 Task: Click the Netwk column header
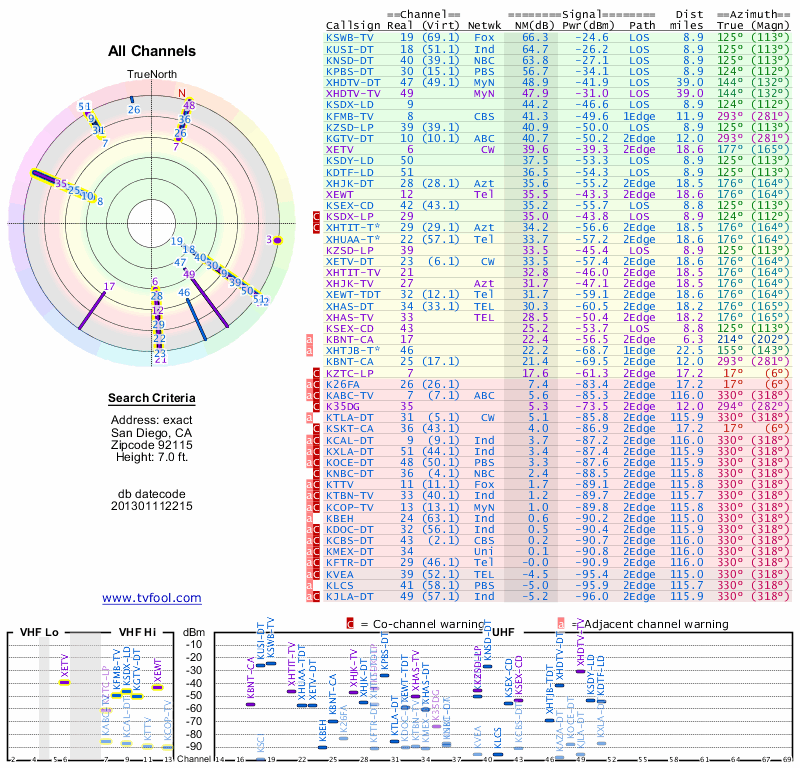484,26
